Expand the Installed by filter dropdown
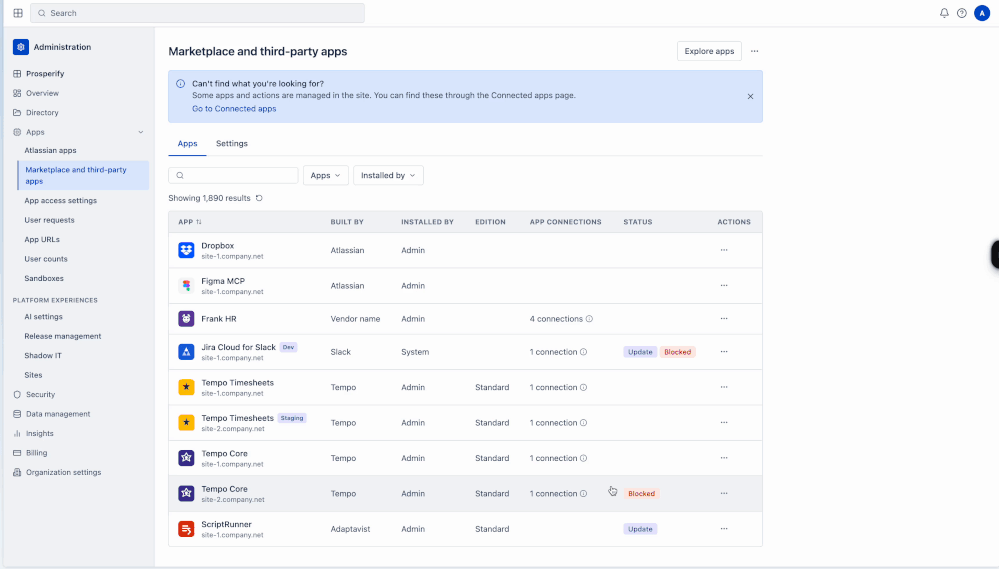 click(x=388, y=175)
